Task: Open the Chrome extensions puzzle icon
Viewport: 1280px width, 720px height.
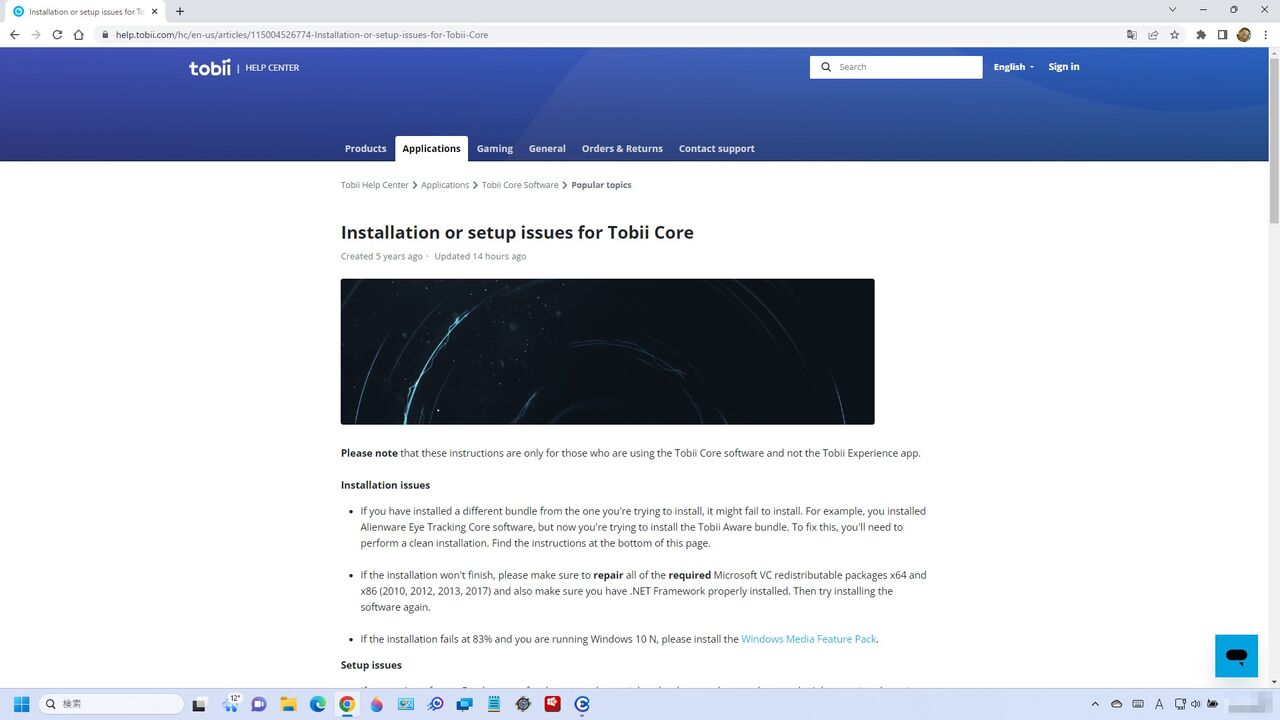Action: (1201, 34)
